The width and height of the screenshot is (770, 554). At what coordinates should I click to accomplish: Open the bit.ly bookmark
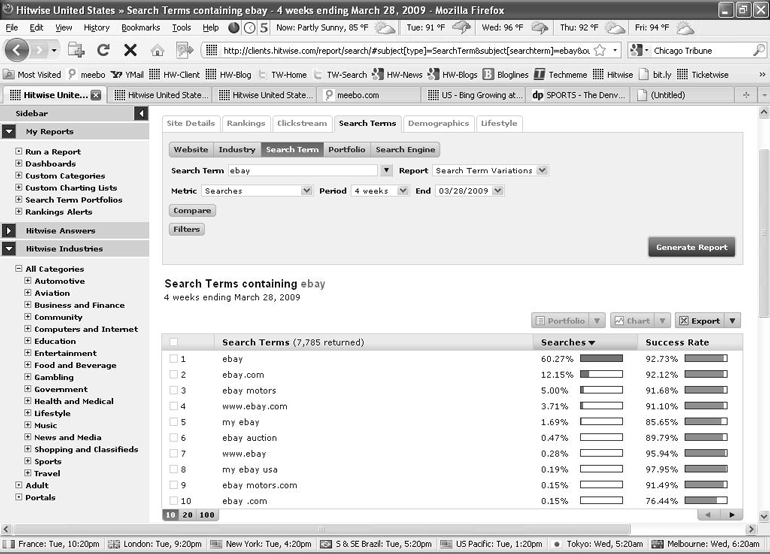(656, 75)
